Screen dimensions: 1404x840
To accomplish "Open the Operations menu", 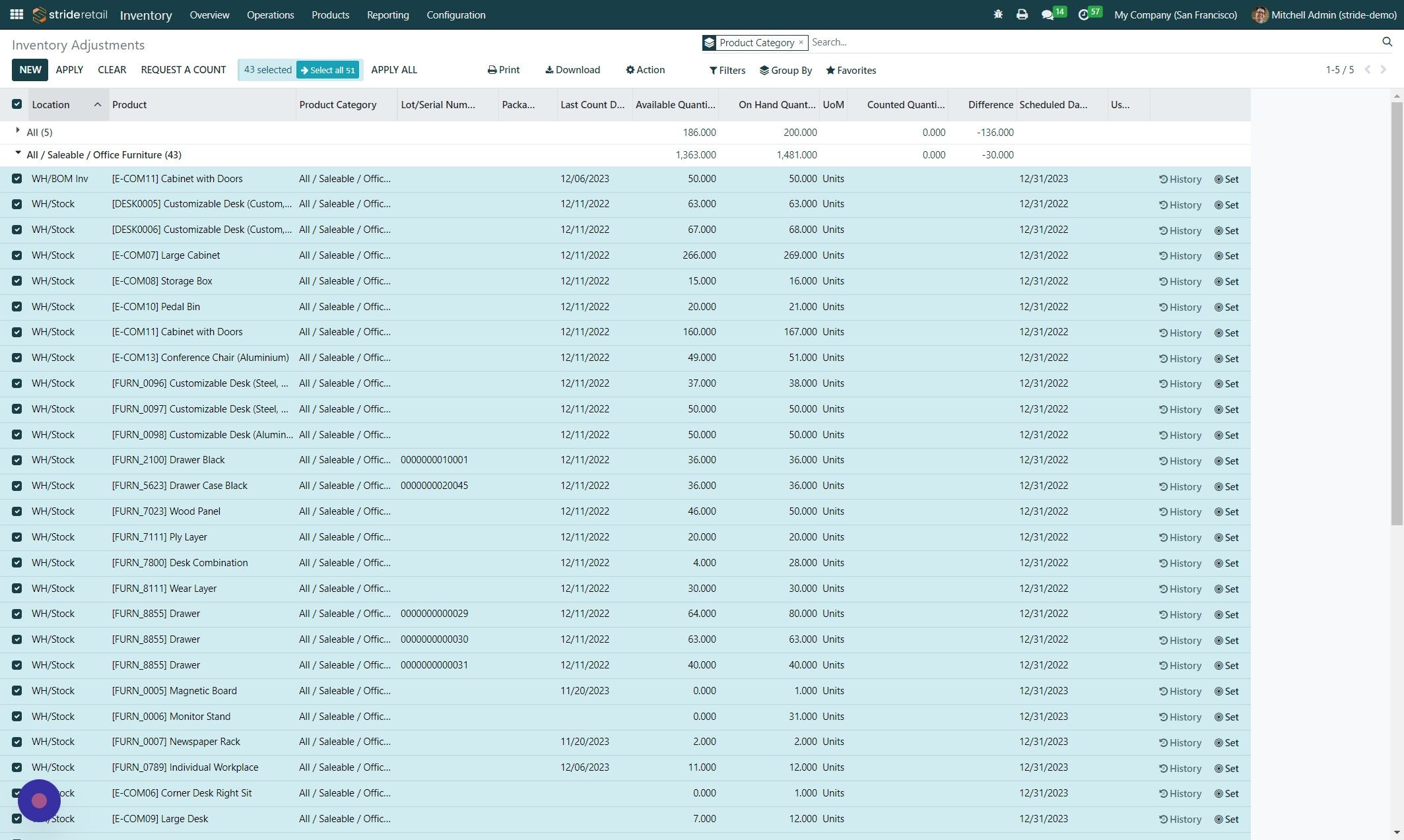I will 270,15.
